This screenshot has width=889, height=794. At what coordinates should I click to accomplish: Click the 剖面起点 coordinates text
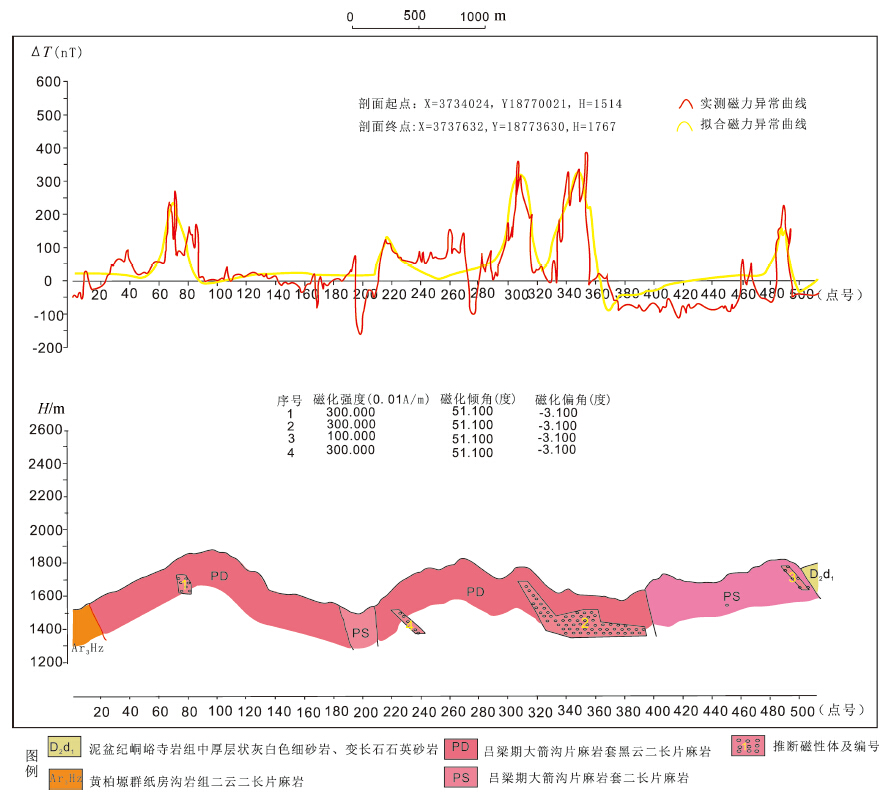pos(490,104)
